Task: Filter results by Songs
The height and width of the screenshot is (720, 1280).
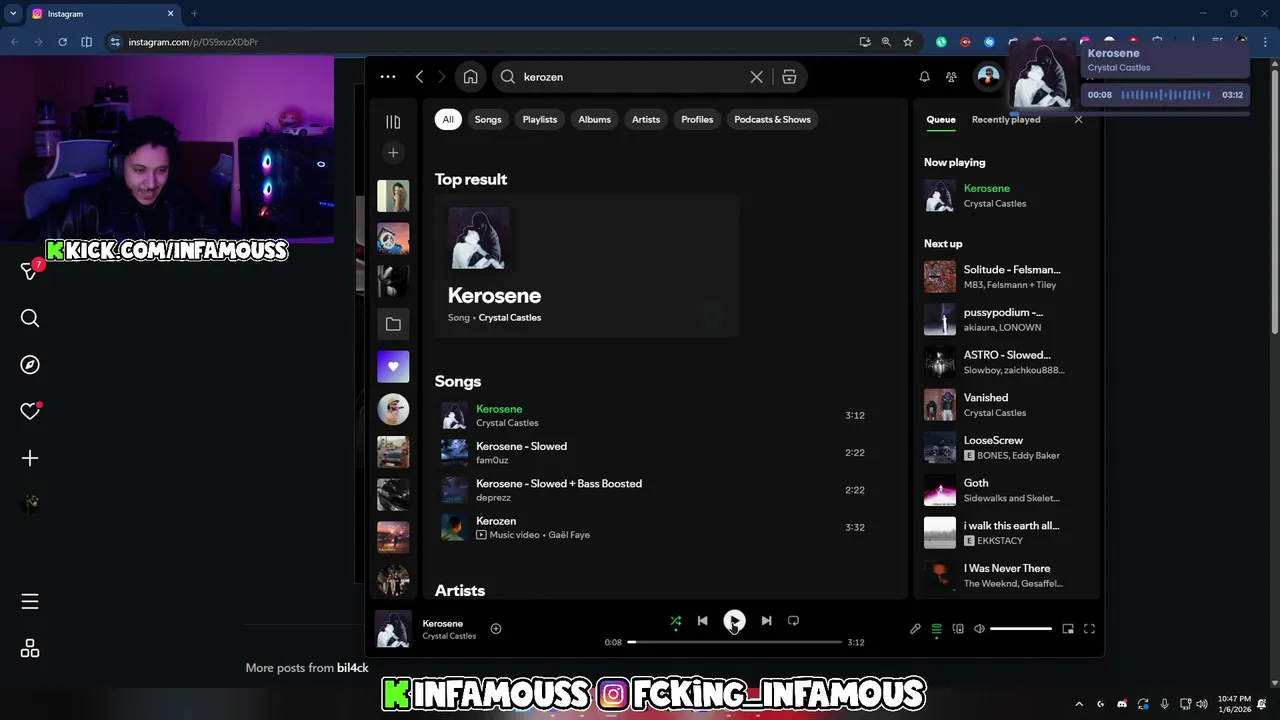Action: coord(488,119)
